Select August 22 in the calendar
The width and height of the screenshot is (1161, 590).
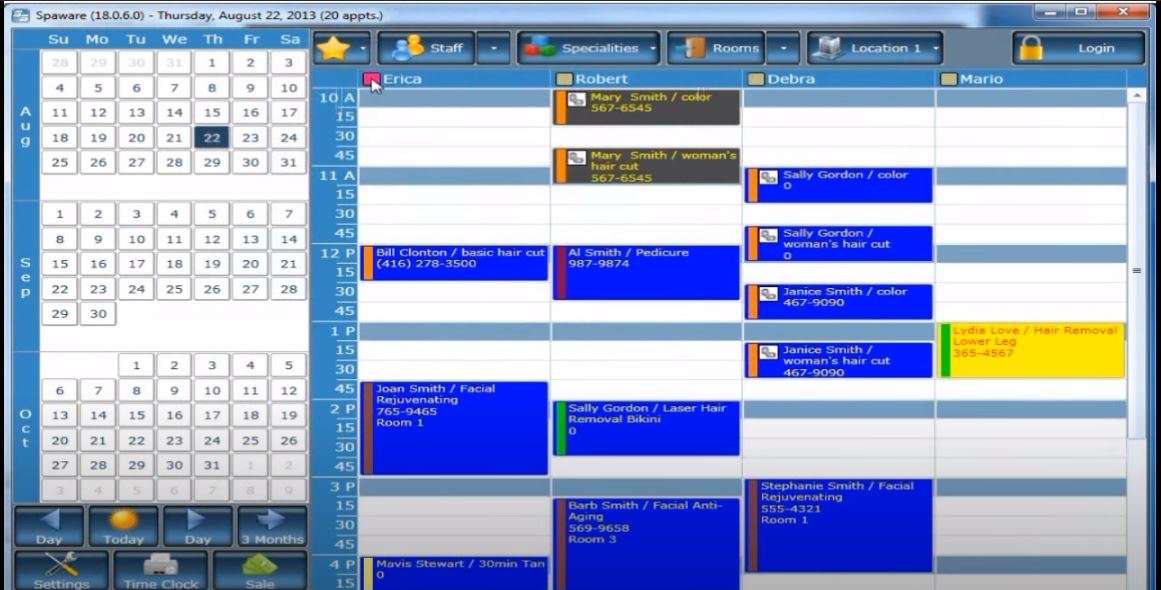[213, 138]
